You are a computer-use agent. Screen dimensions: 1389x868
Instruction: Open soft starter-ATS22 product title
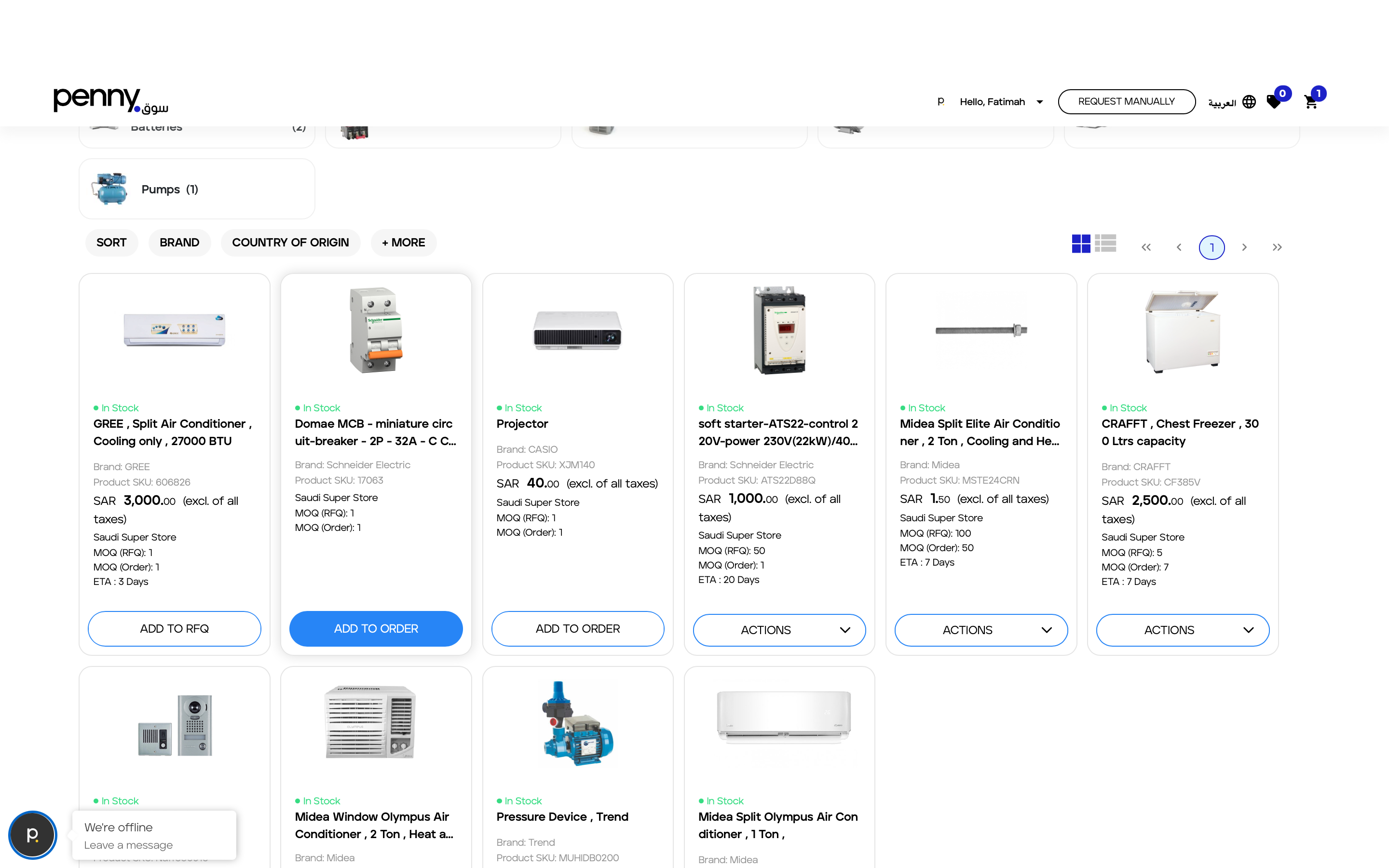click(778, 432)
